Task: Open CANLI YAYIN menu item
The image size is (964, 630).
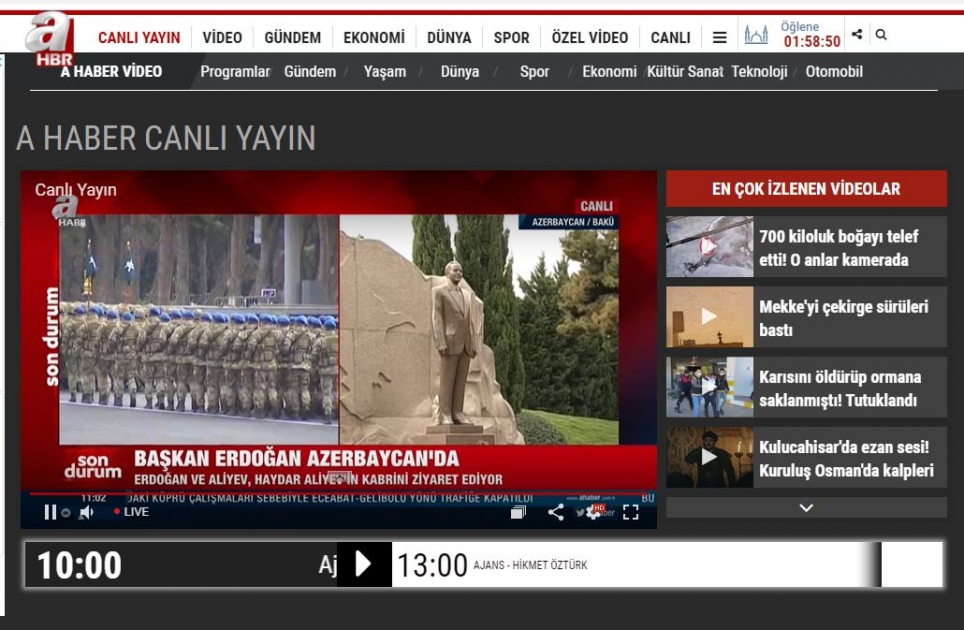Action: coord(139,37)
